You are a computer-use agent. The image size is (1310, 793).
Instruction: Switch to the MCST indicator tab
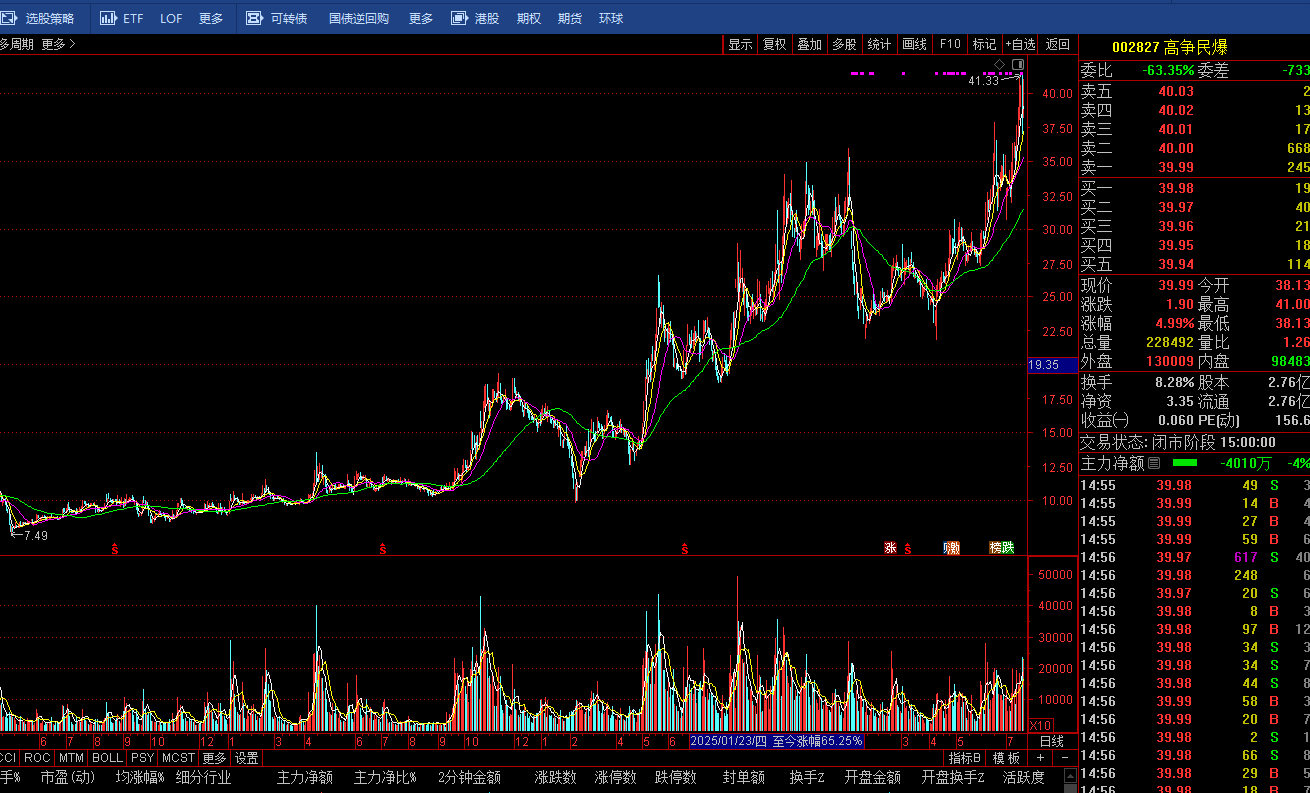[178, 758]
